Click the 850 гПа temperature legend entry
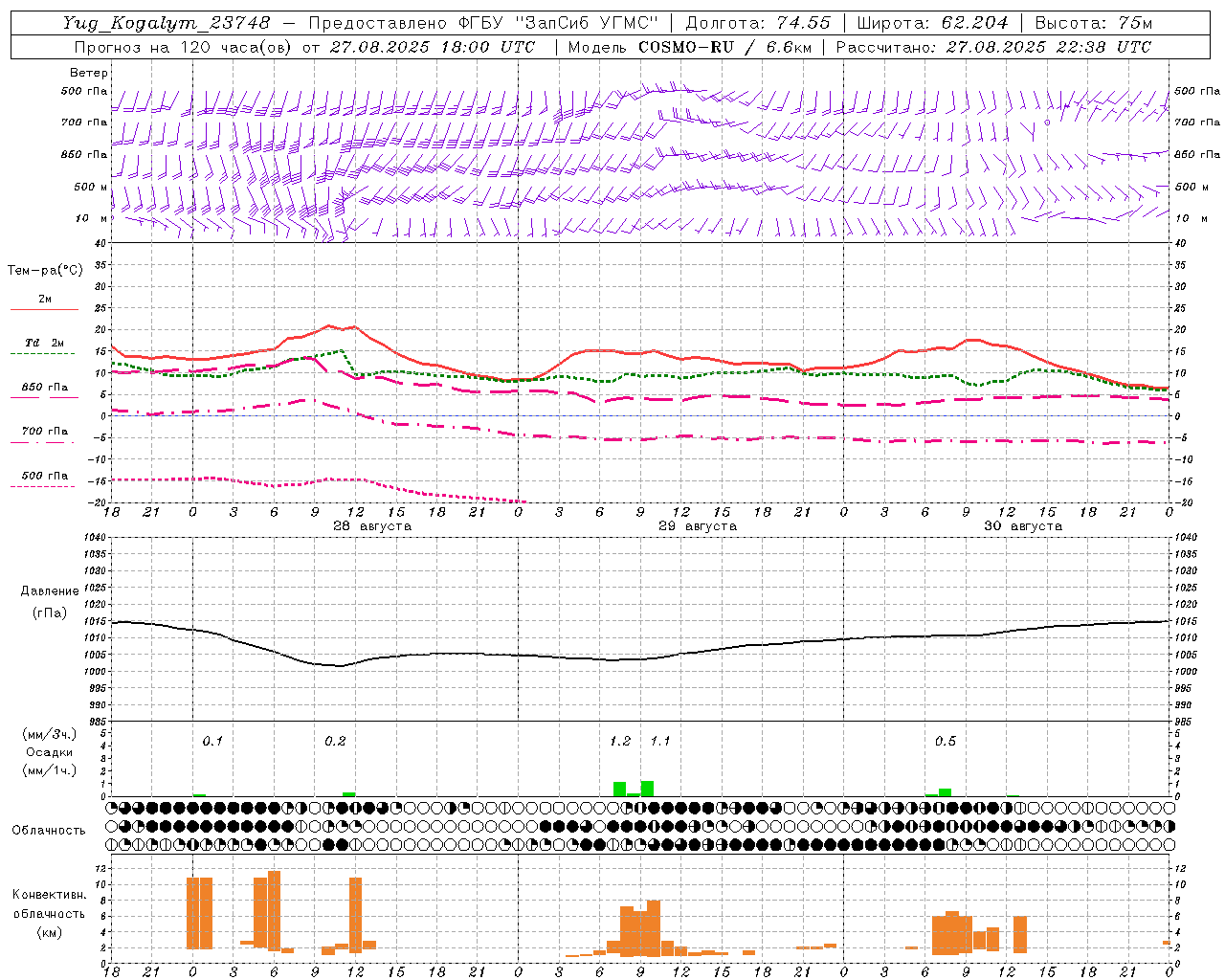The width and height of the screenshot is (1225, 980). (x=45, y=388)
